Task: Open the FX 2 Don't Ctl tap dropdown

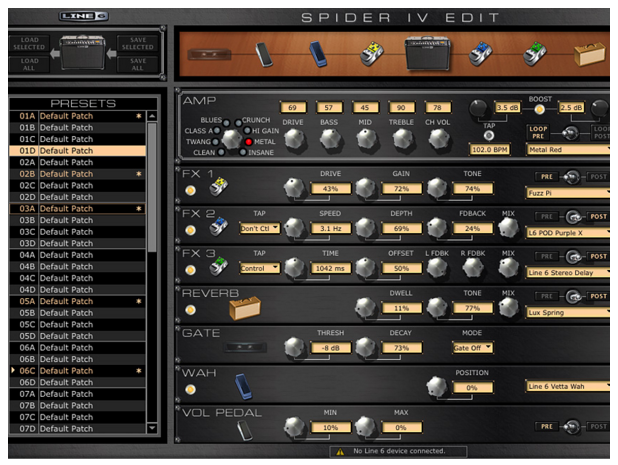Action: (260, 229)
